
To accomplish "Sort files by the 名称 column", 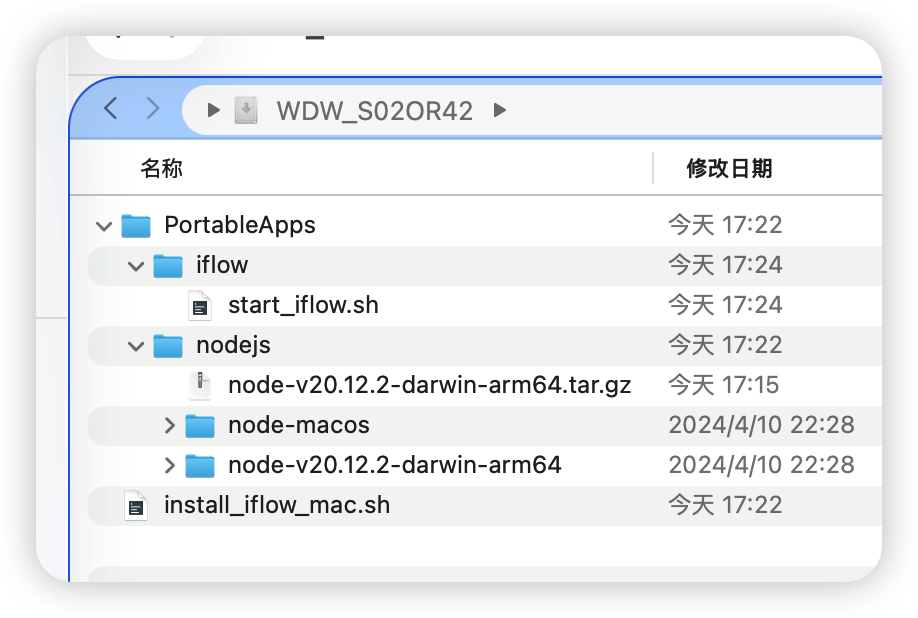I will coord(162,168).
